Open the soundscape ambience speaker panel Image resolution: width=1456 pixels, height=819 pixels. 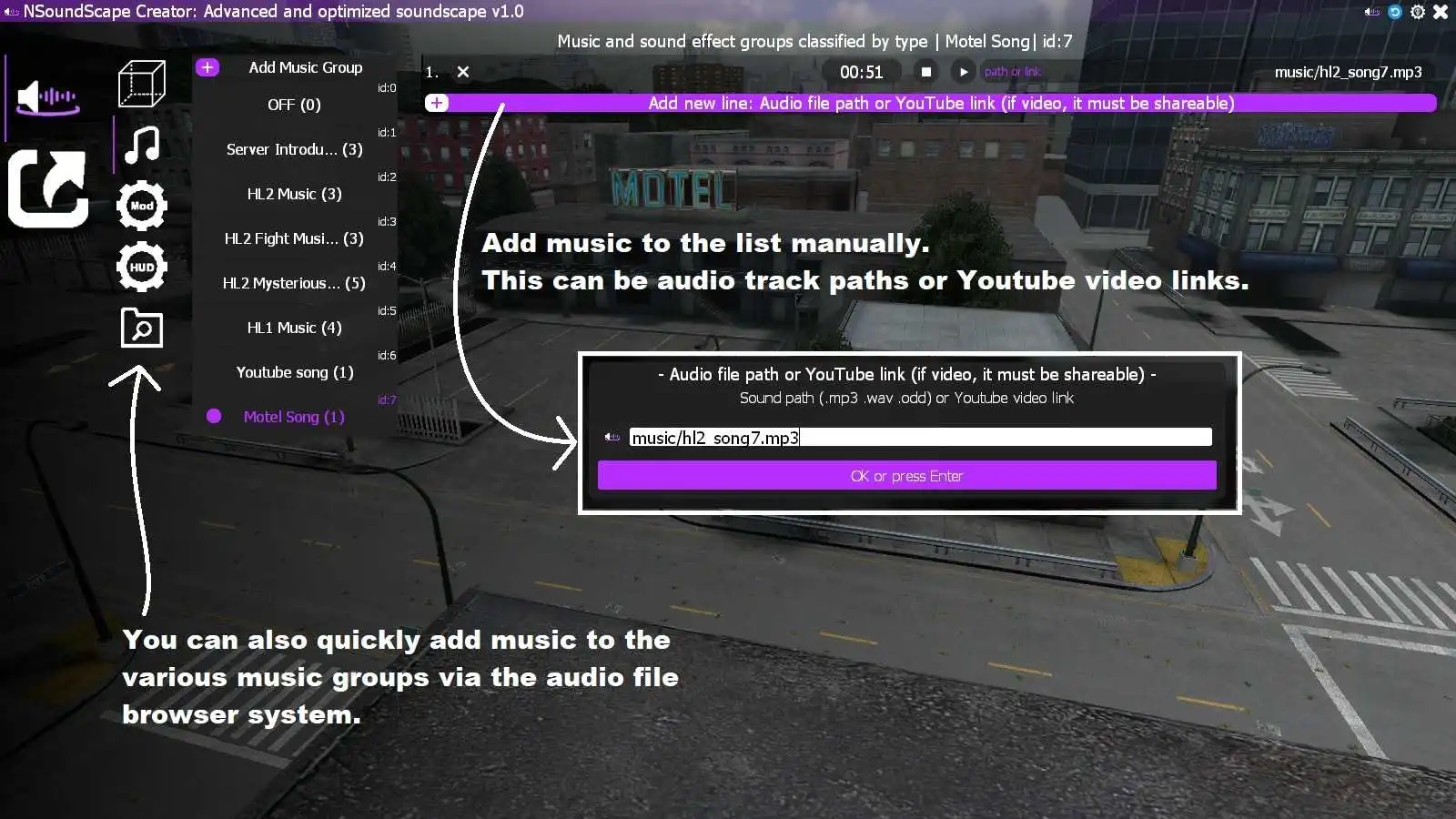pos(47,96)
